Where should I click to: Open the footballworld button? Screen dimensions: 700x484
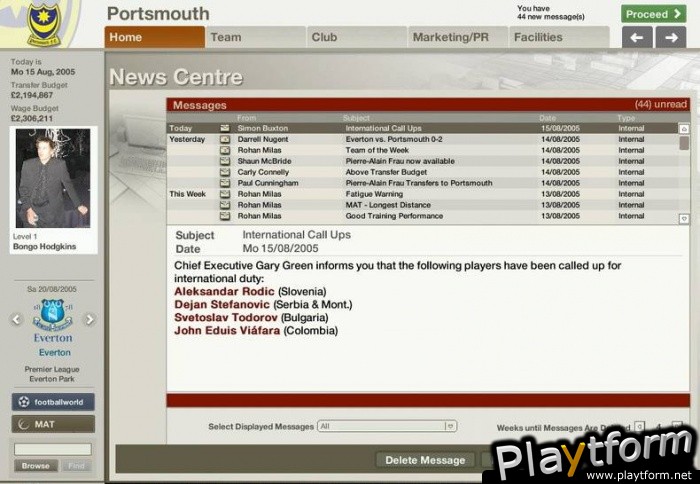pyautogui.click(x=54, y=401)
